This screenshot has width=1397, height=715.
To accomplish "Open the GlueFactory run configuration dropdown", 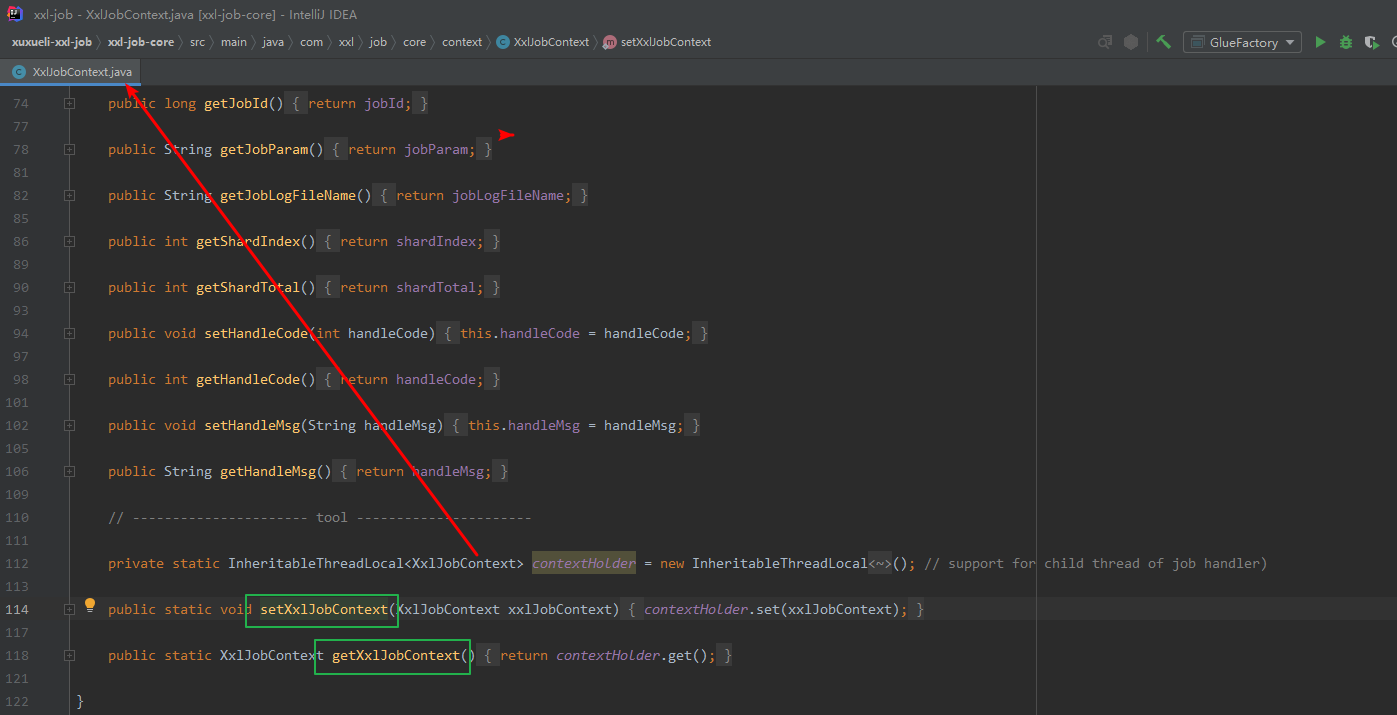I will [x=1242, y=42].
